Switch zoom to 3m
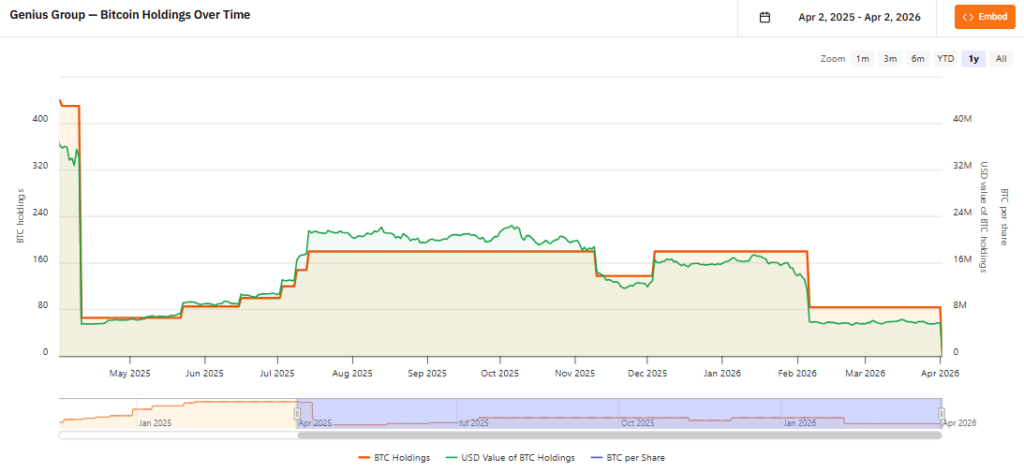Viewport: 1024px width, 472px height. coord(890,59)
